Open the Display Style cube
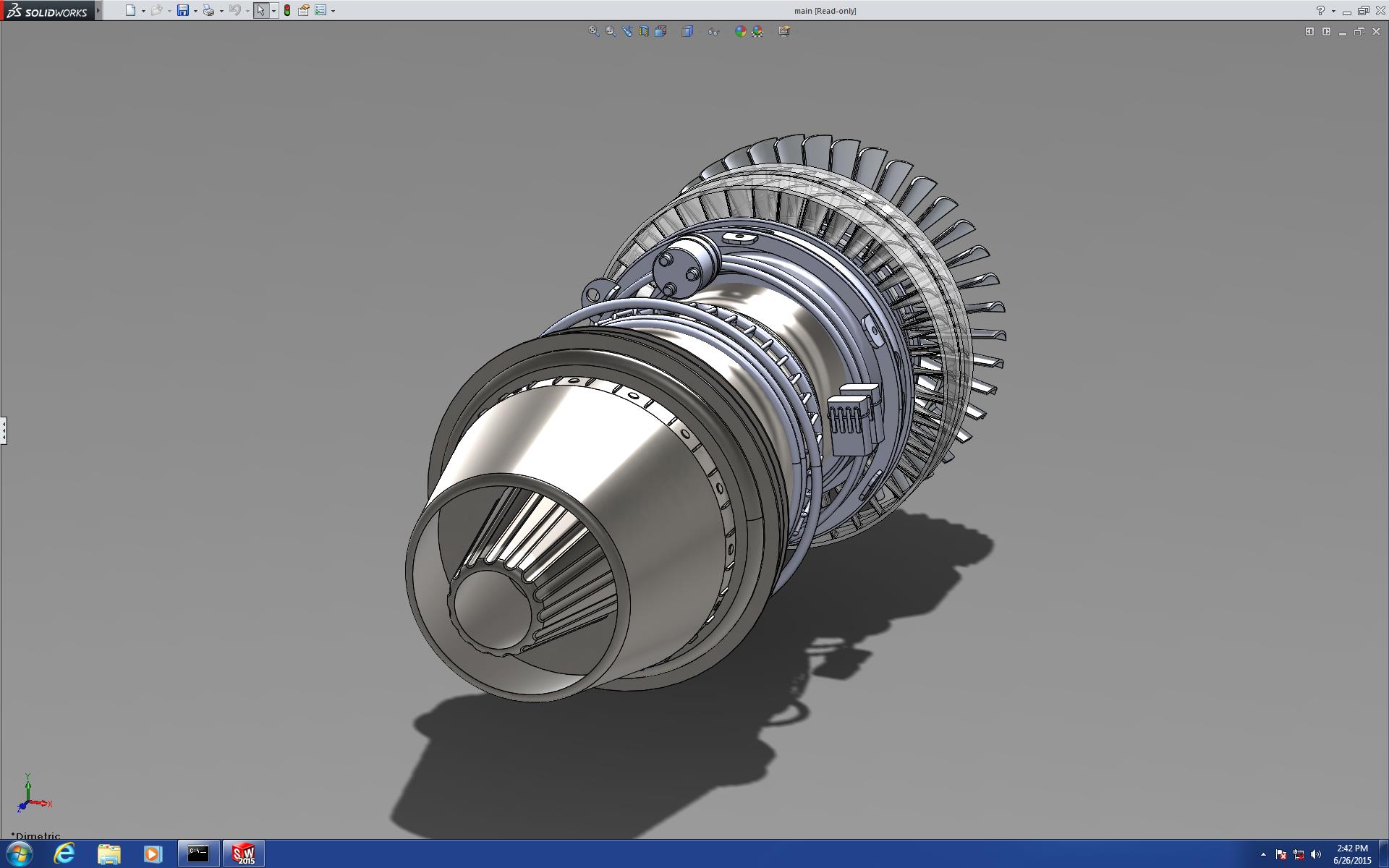This screenshot has width=1389, height=868. (687, 31)
